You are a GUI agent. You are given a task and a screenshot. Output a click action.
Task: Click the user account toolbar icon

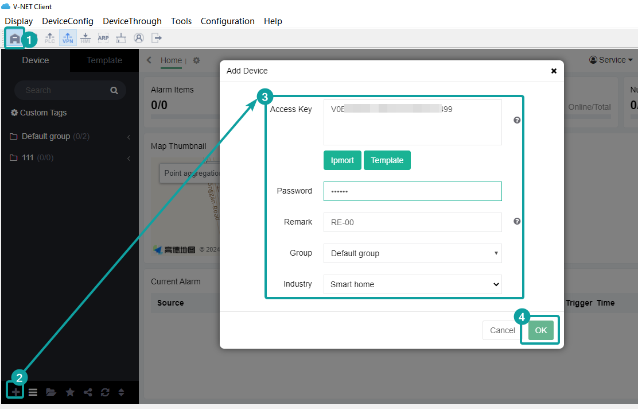[139, 39]
